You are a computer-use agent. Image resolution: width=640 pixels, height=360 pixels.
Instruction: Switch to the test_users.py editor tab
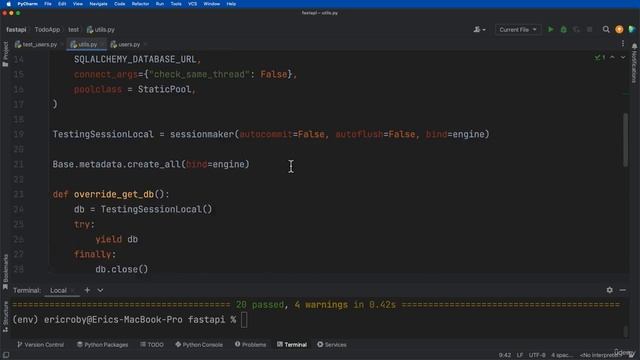tap(36, 44)
